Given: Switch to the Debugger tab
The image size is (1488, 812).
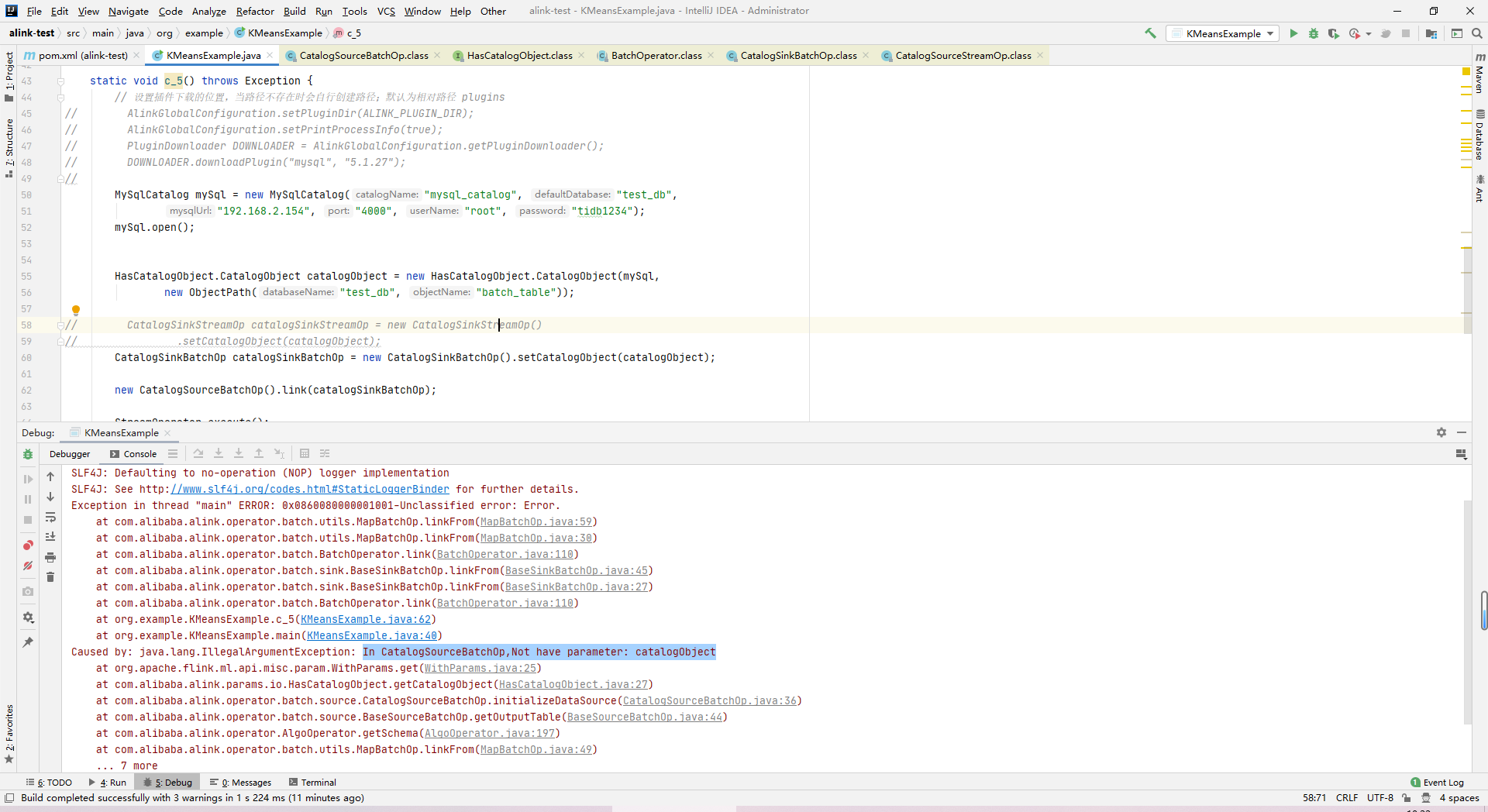Looking at the screenshot, I should pos(70,454).
